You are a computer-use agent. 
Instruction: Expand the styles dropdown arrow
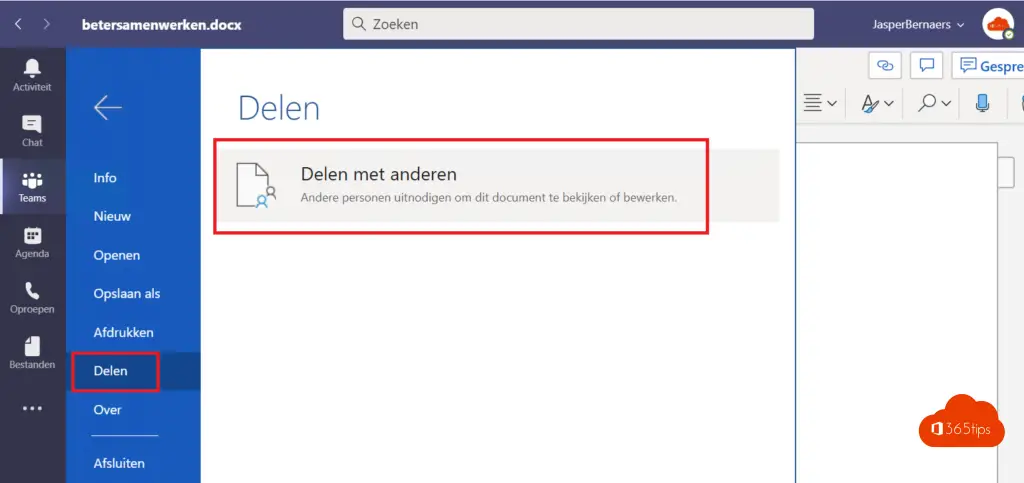889,103
